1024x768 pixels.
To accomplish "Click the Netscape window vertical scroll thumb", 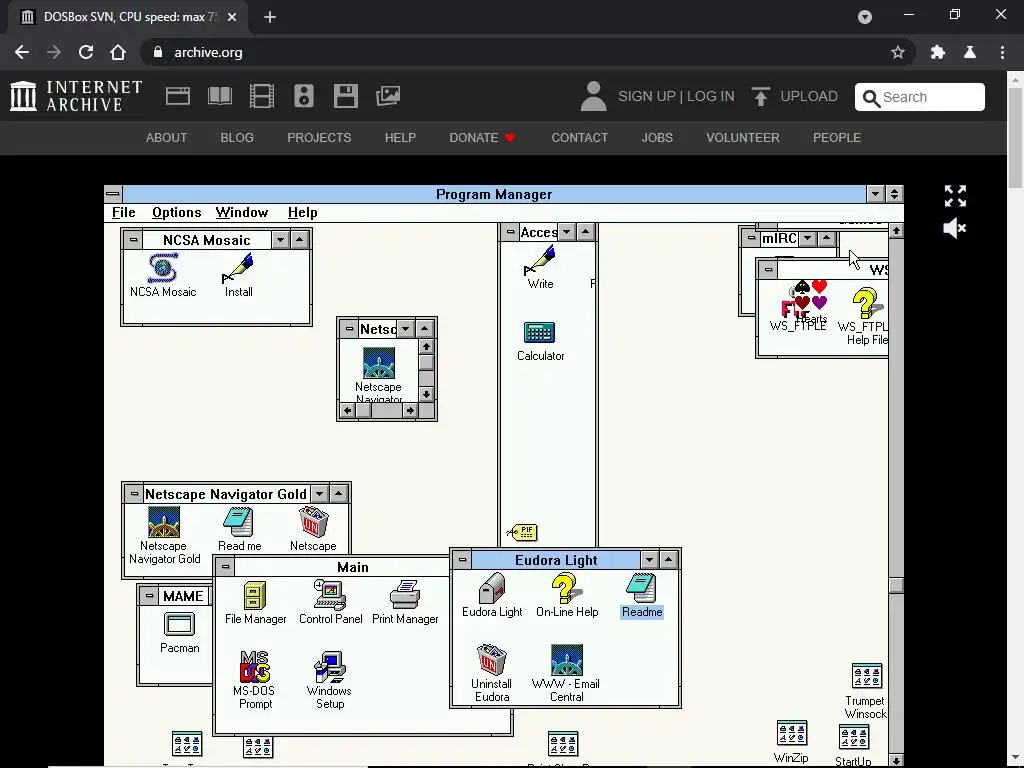I will (x=426, y=362).
